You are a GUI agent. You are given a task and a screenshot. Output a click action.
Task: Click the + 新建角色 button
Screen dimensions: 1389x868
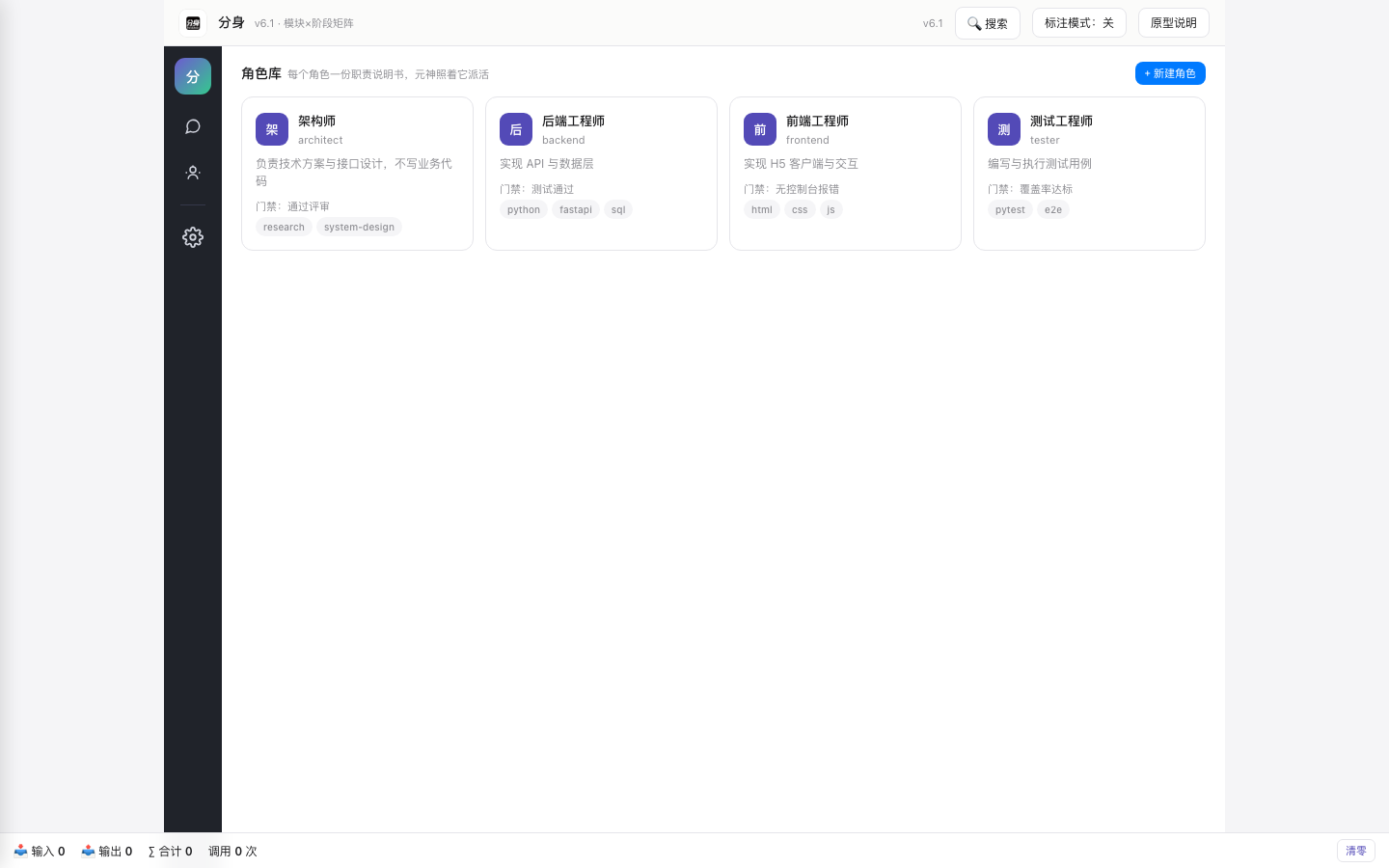1170,73
